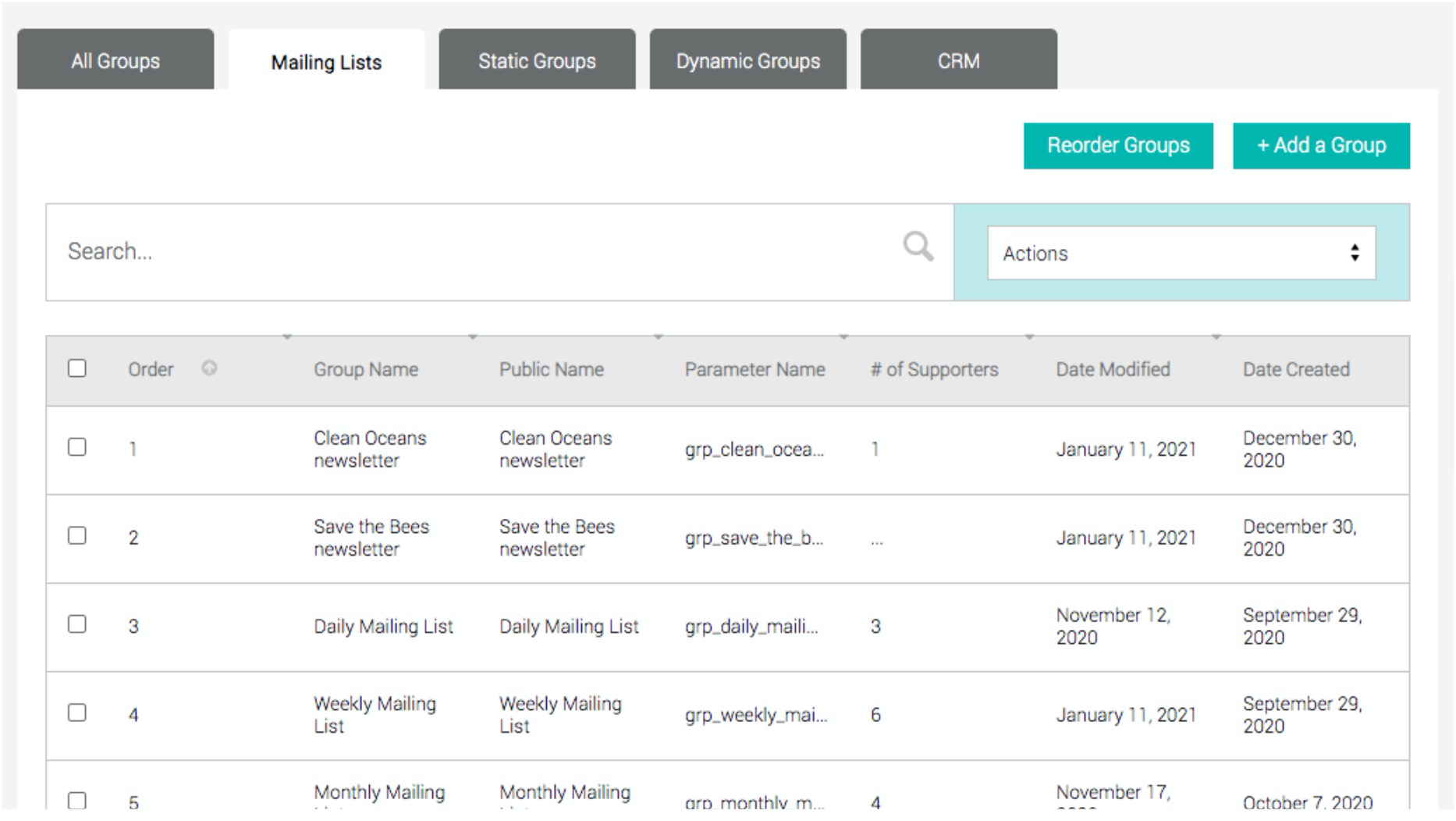Click January 11, 2021 in Clean Oceans row
1456x821 pixels.
coord(1126,450)
